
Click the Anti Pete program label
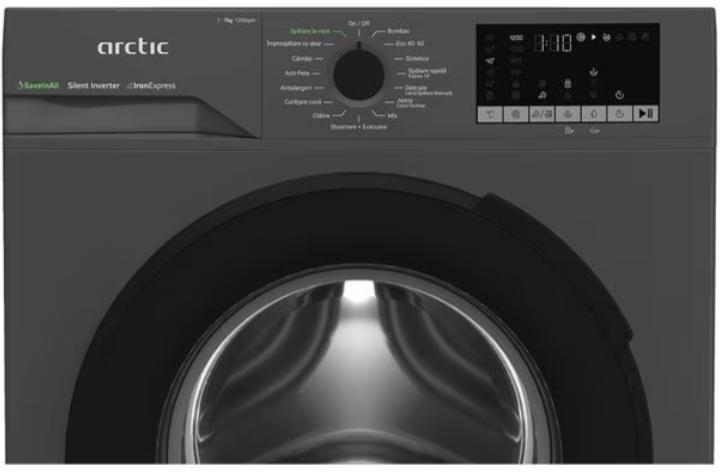pyautogui.click(x=298, y=73)
